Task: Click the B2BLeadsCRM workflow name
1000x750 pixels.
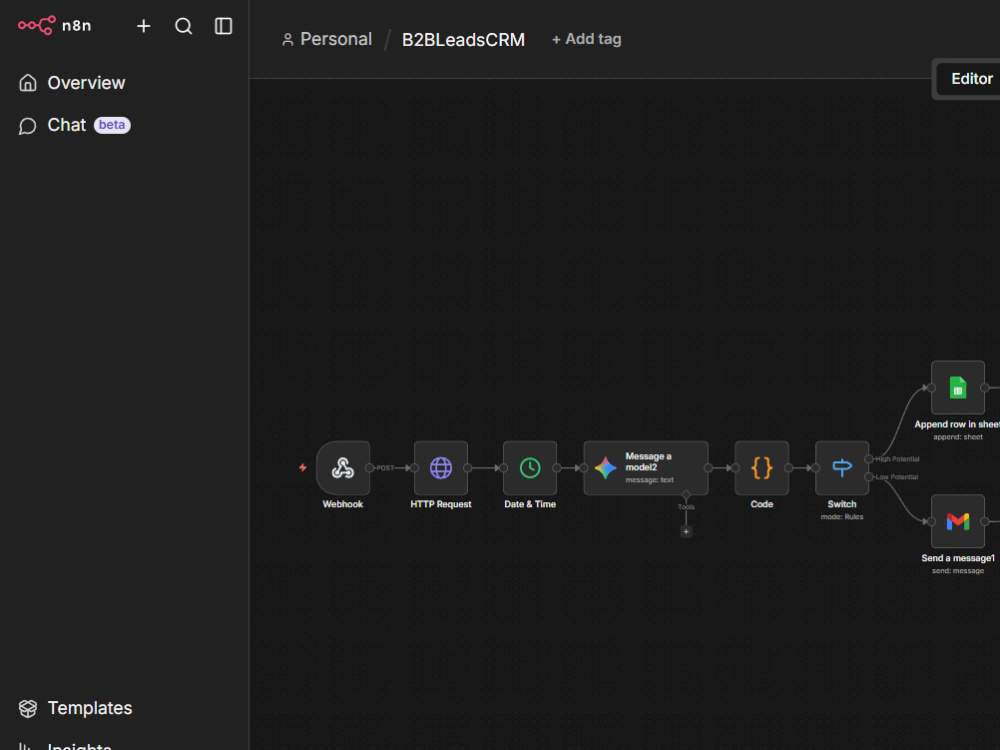Action: 464,40
